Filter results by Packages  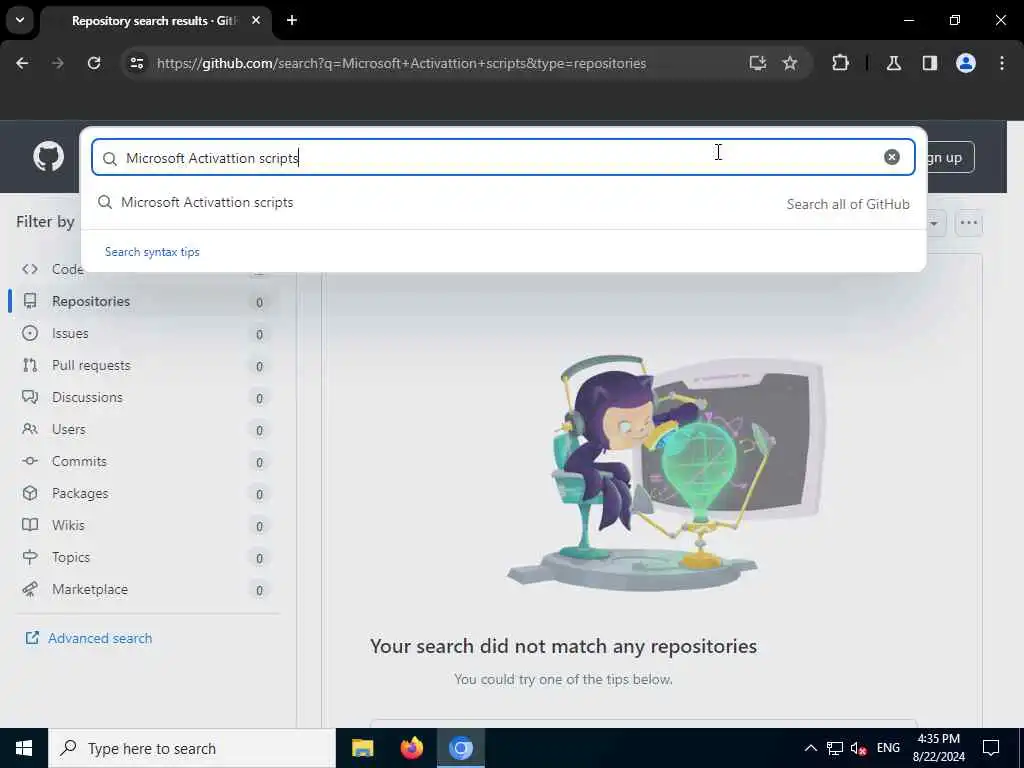pyautogui.click(x=145, y=493)
